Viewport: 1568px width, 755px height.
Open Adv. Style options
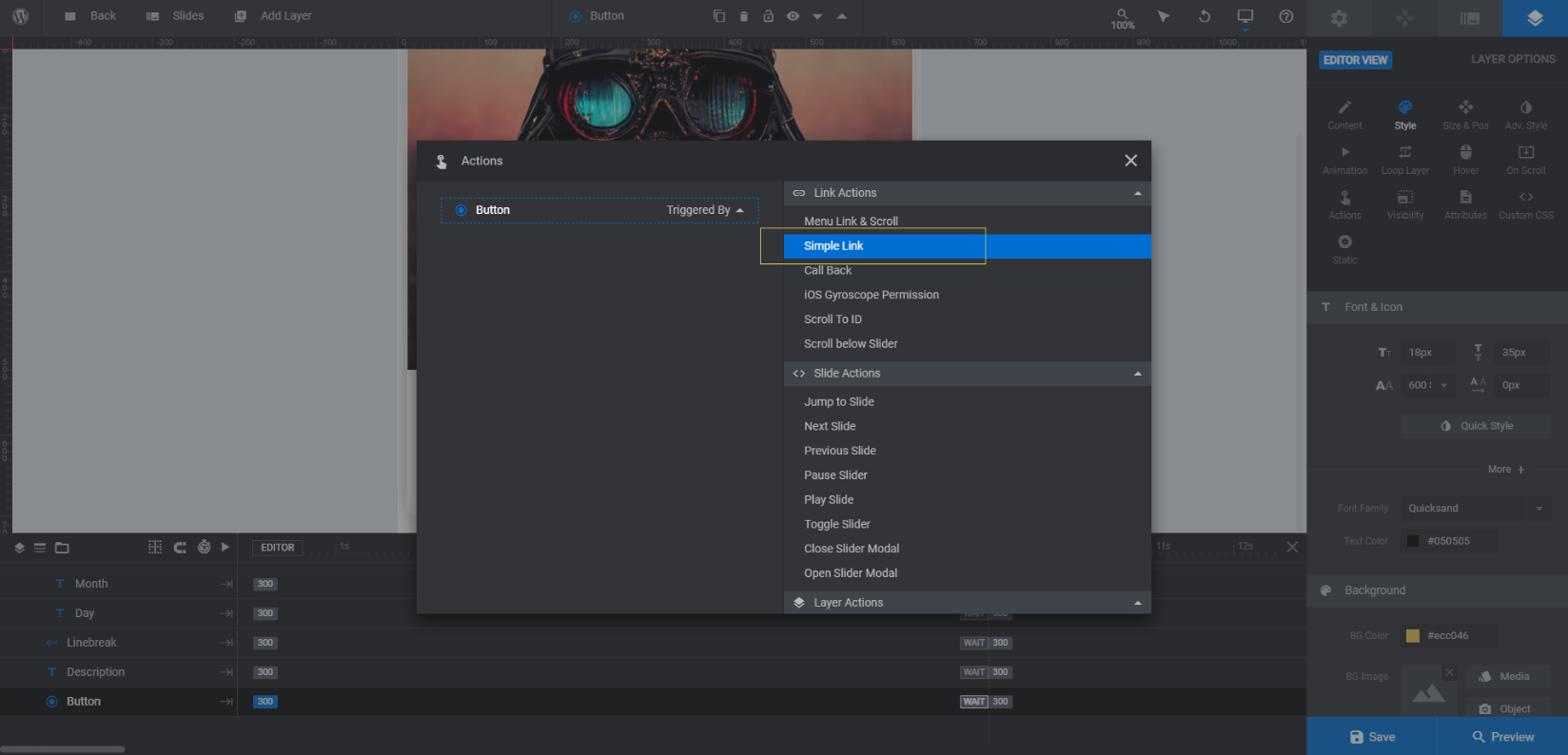point(1526,115)
